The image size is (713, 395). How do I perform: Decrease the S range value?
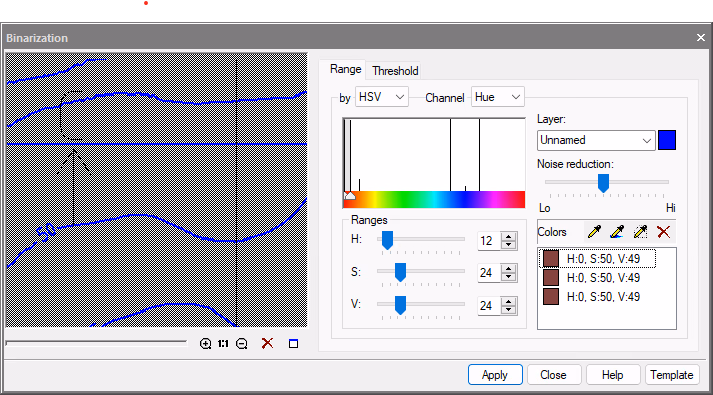point(509,277)
